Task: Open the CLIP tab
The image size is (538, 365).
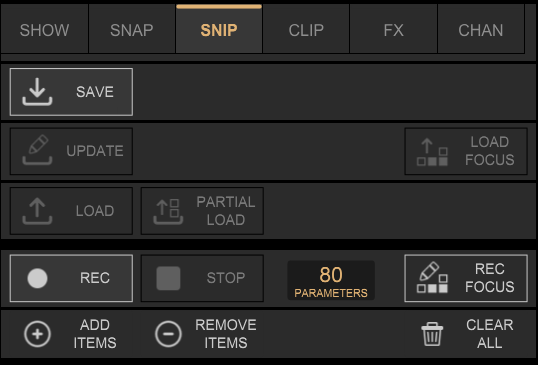Action: click(306, 30)
